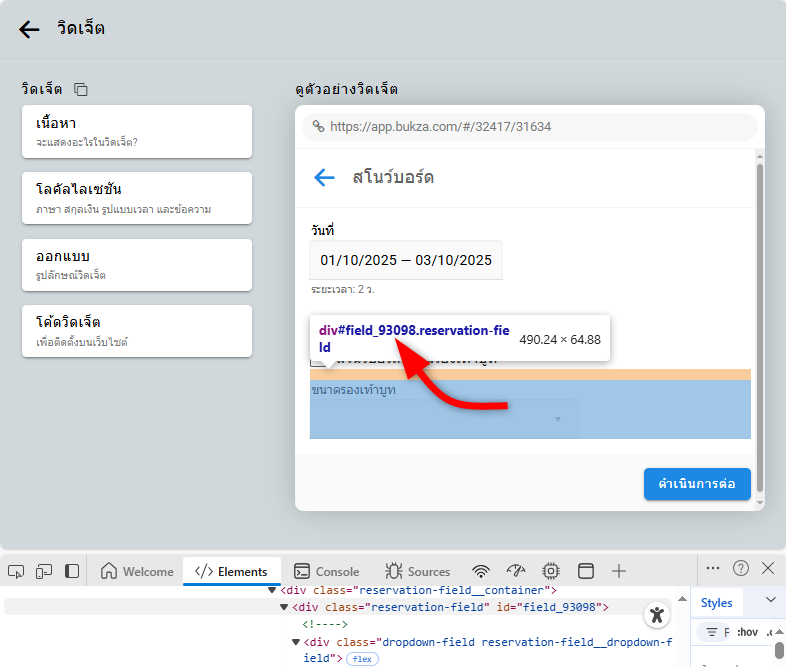Screen dimensions: 786x667
Task: Open the Application tool icon in DevTools
Action: [x=586, y=571]
